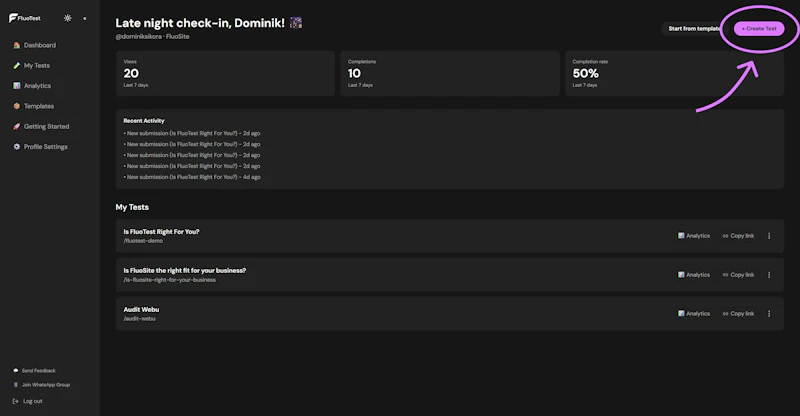Click the night sky emoji beside the greeting
The width and height of the screenshot is (800, 416).
[296, 22]
